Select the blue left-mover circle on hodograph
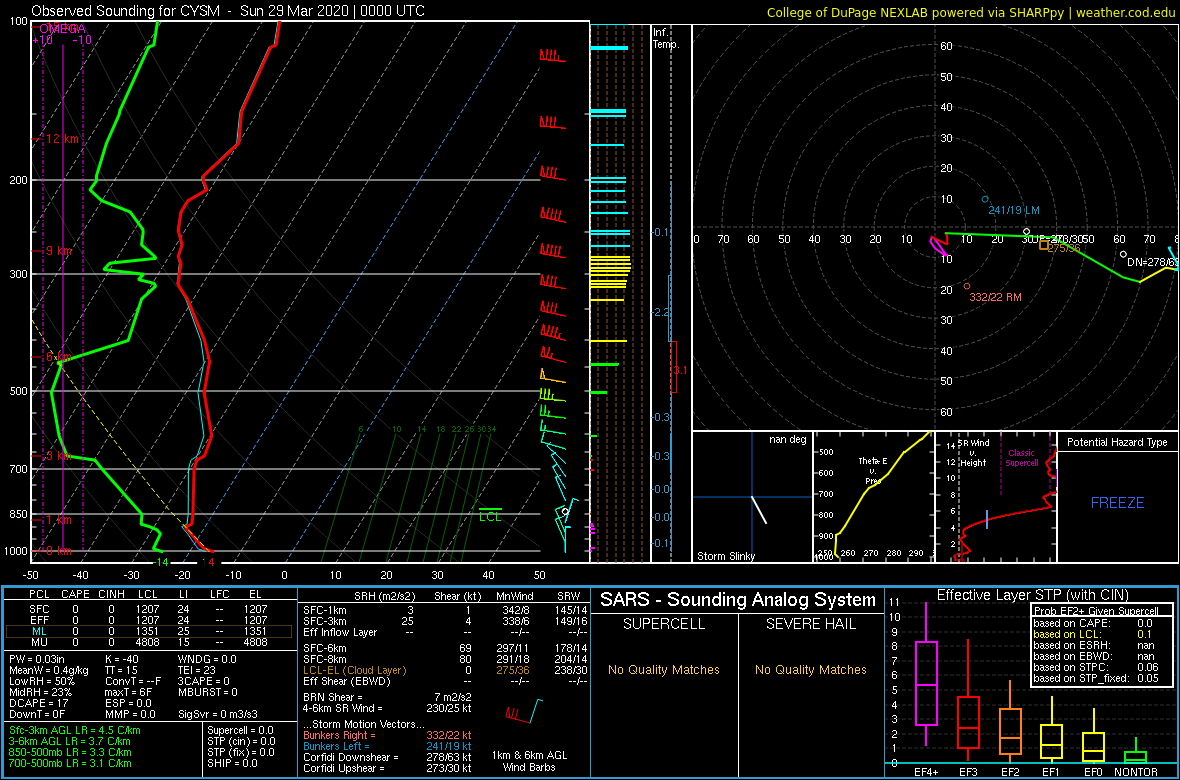This screenshot has height=780, width=1180. (x=985, y=199)
